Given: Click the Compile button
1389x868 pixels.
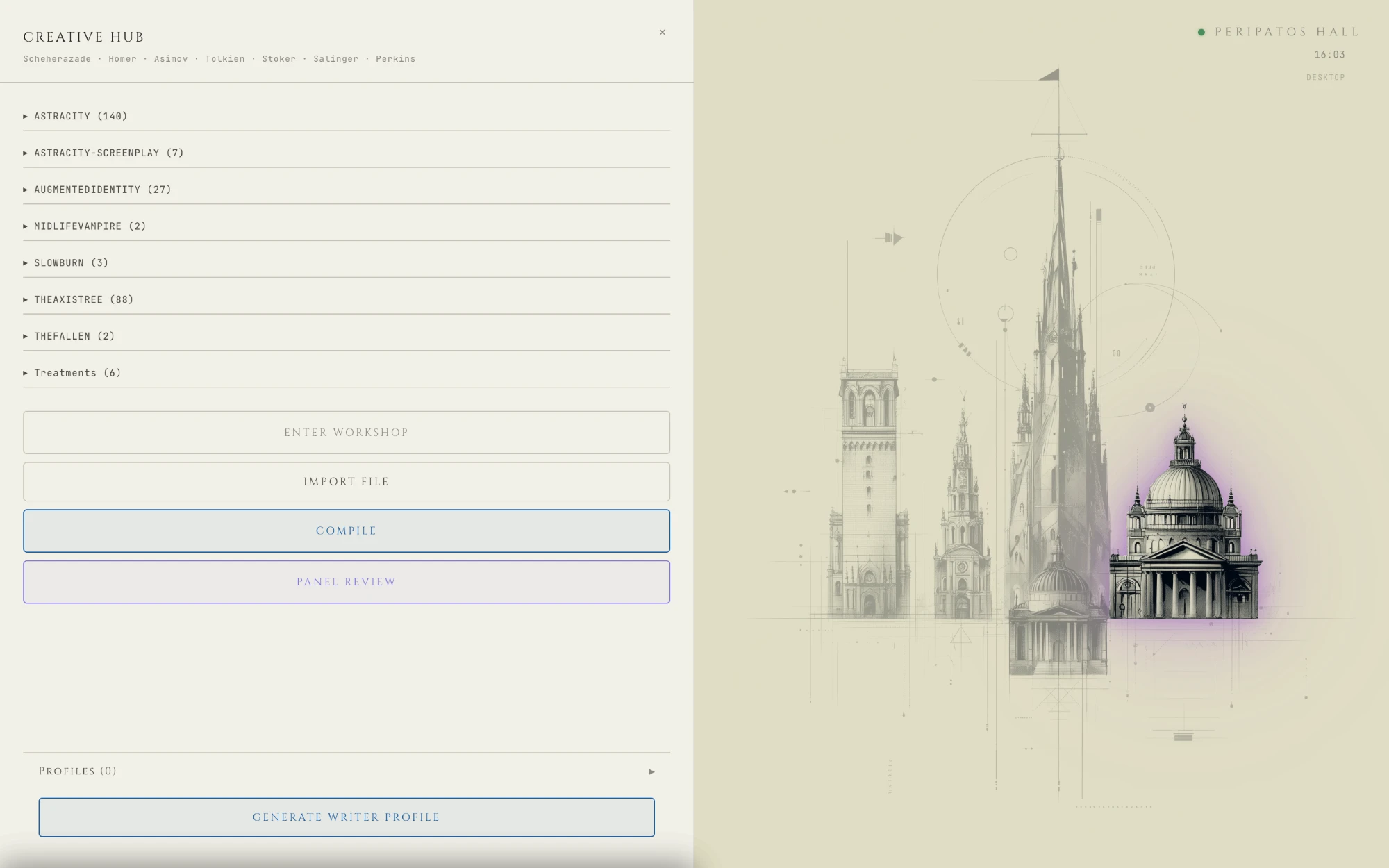Looking at the screenshot, I should click(346, 531).
